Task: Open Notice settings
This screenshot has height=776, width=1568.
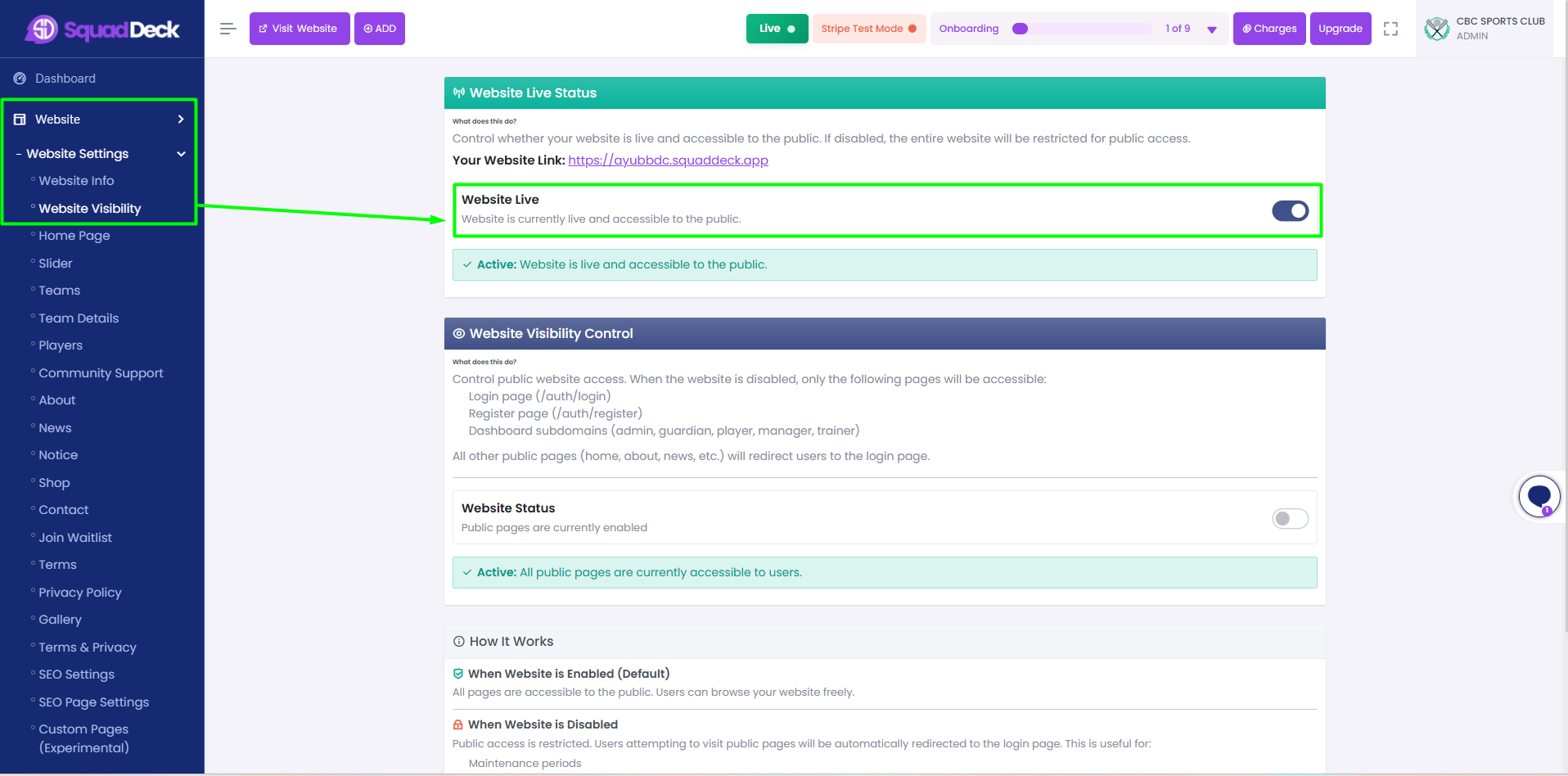Action: pyautogui.click(x=58, y=455)
